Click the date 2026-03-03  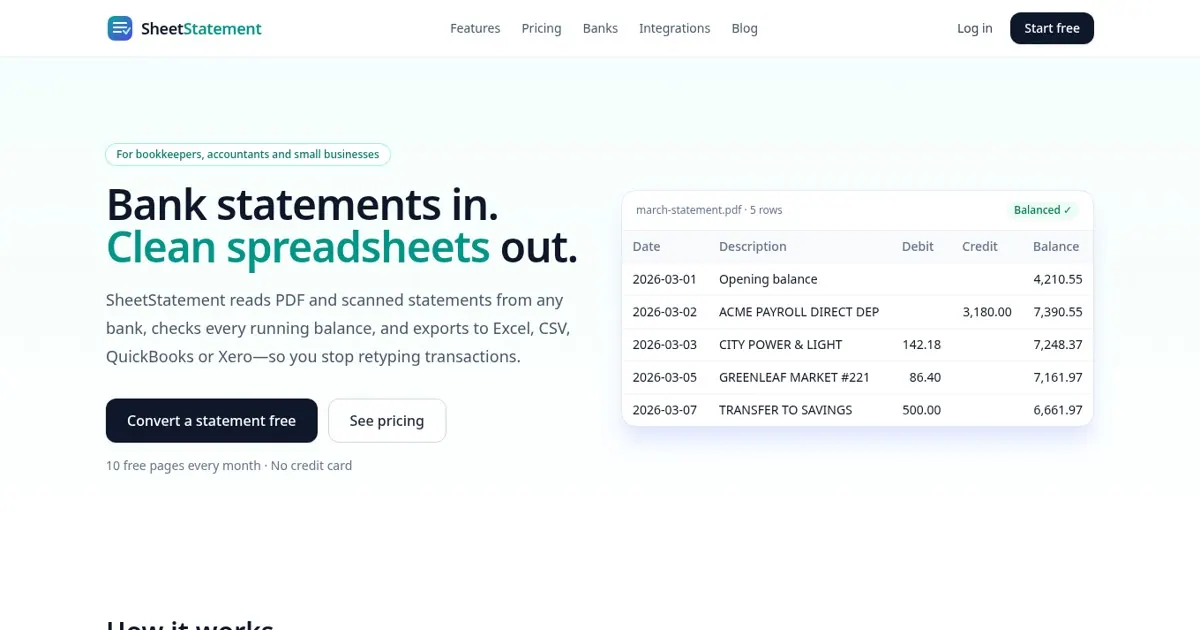pyautogui.click(x=665, y=344)
